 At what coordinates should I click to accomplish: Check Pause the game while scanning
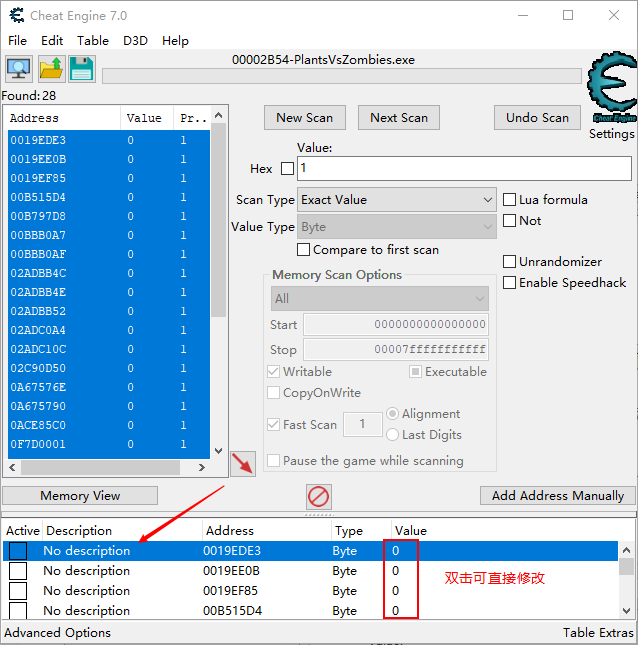(x=274, y=460)
